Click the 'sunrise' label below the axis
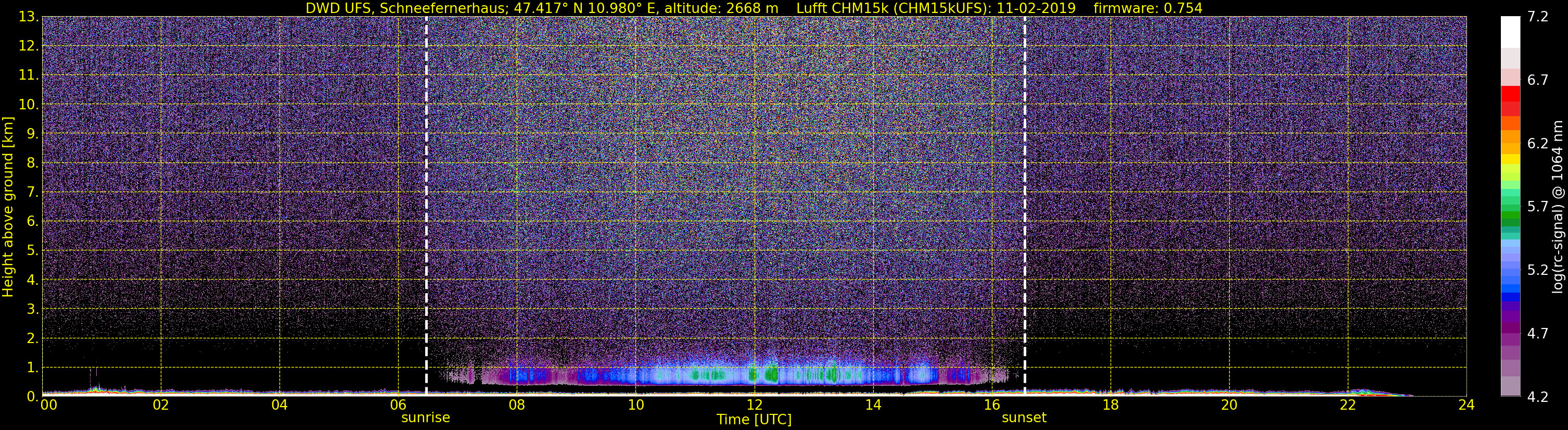Screen dimensions: 1568x430 tap(426, 418)
